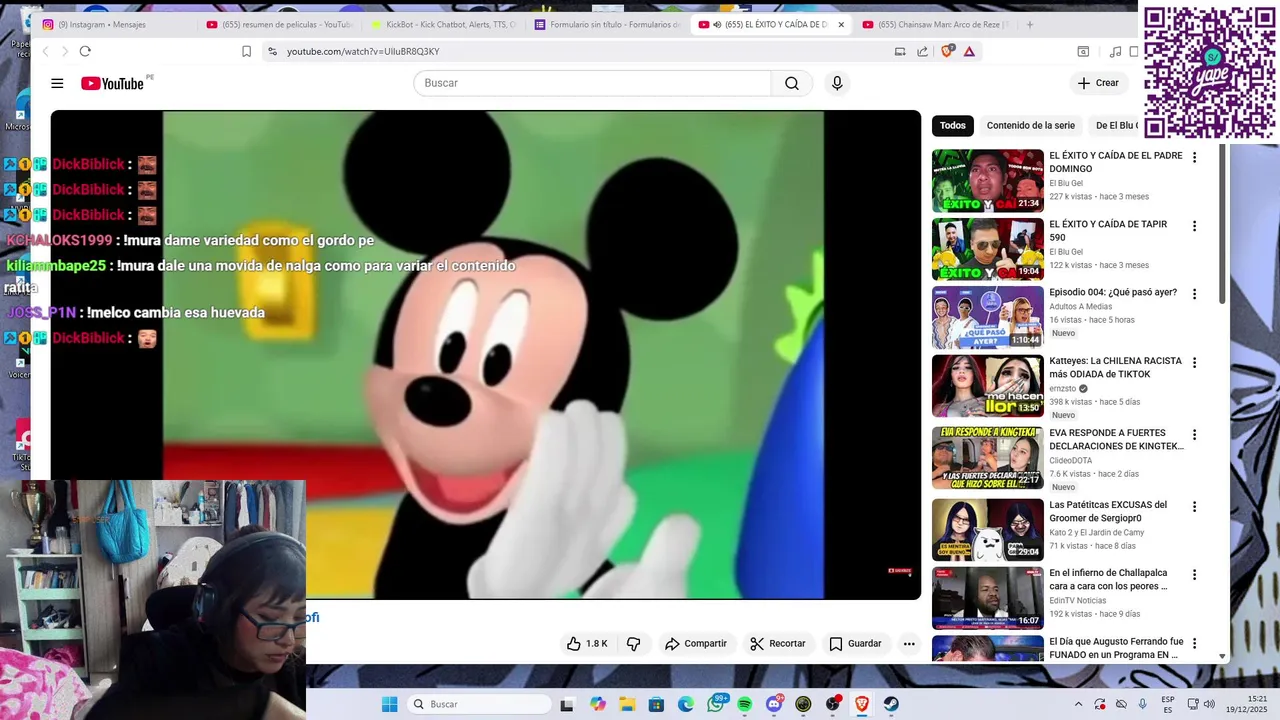
Task: Open a new browser tab with plus
Action: (x=1030, y=25)
